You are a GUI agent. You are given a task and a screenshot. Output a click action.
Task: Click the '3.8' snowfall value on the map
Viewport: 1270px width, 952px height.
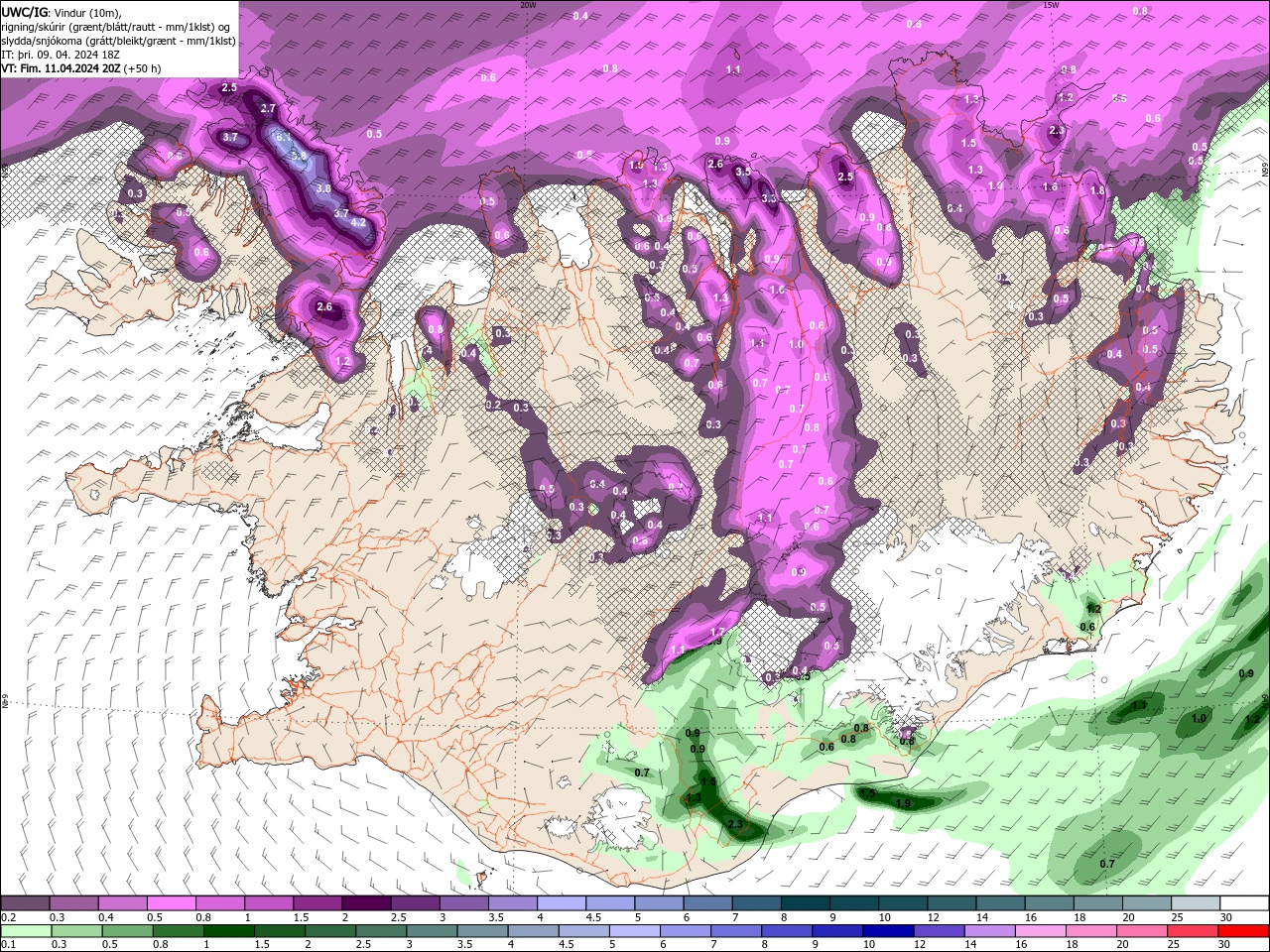click(x=322, y=188)
